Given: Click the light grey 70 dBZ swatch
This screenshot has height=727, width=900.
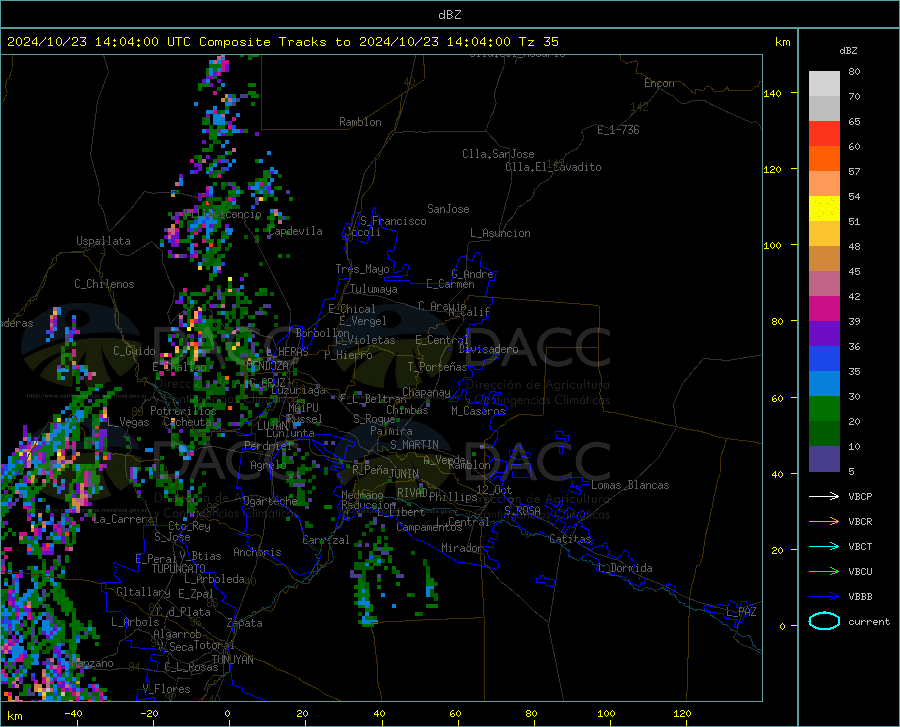Looking at the screenshot, I should click(x=824, y=84).
